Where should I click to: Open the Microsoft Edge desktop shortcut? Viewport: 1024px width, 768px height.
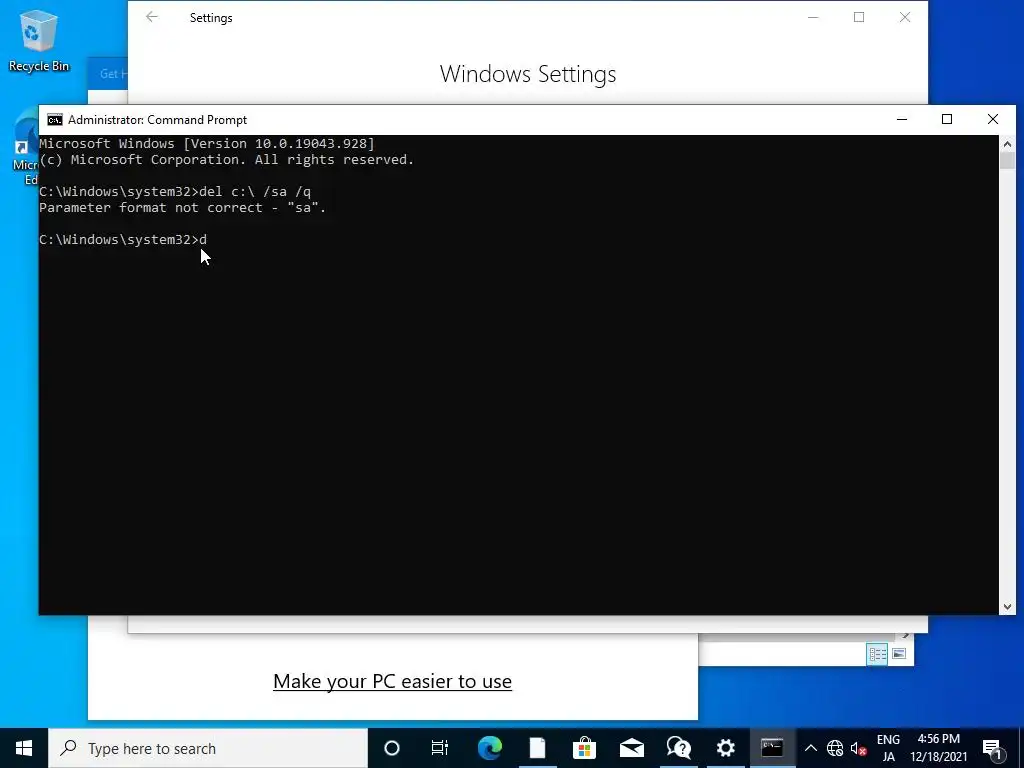[25, 149]
